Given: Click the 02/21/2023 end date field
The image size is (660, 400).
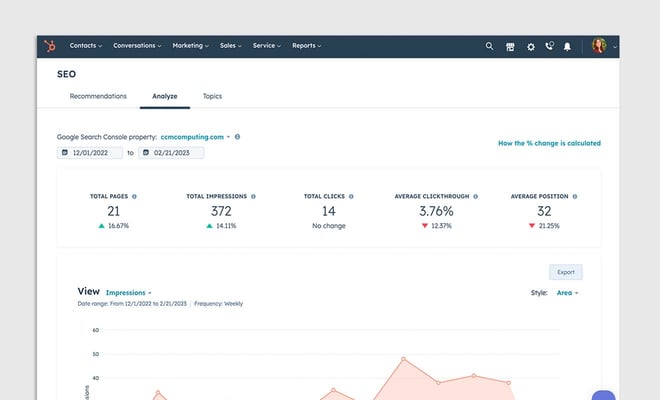Looking at the screenshot, I should coord(171,153).
